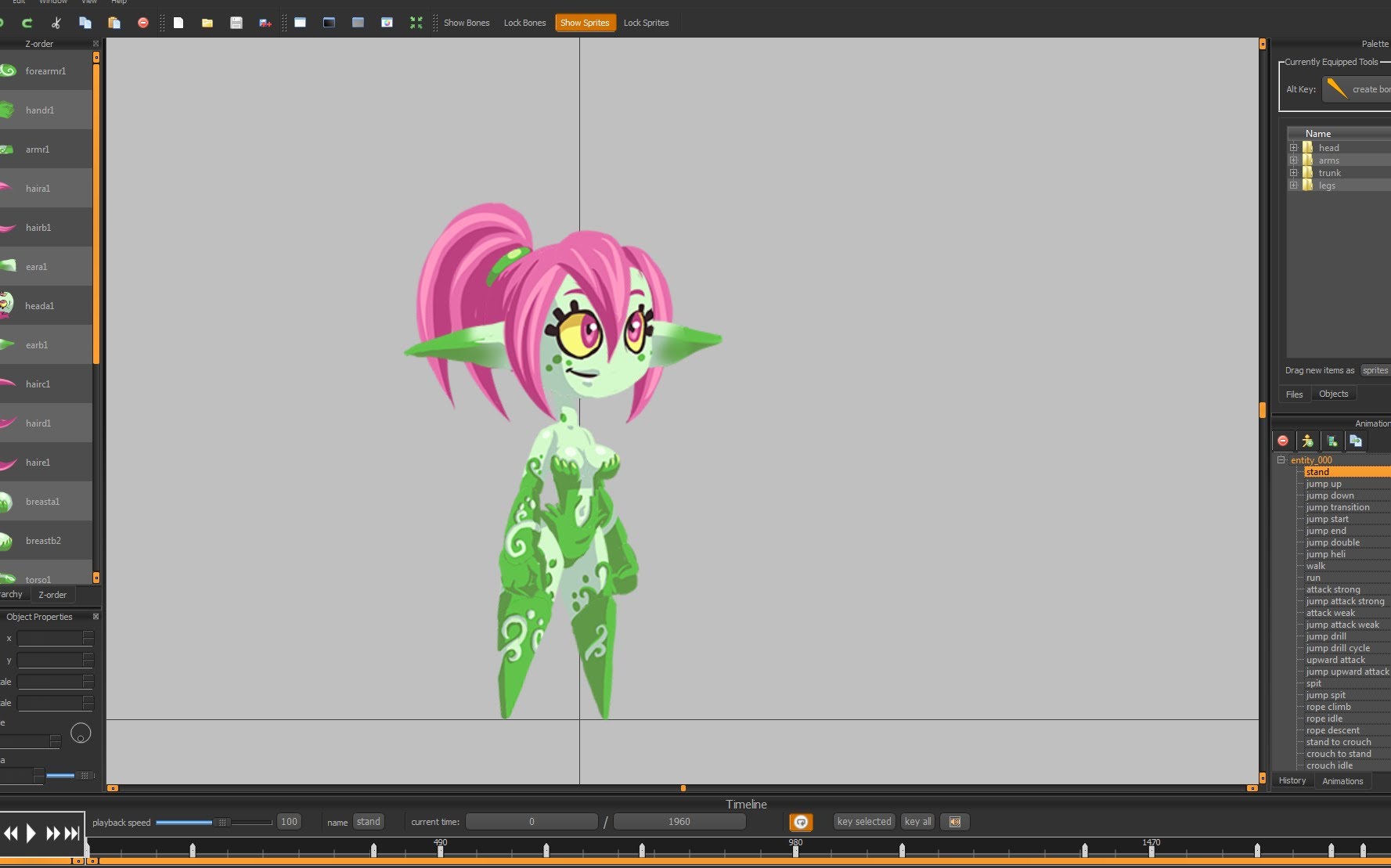Save the project with floppy disk icon
Screen dimensions: 1391x868
[x=236, y=23]
